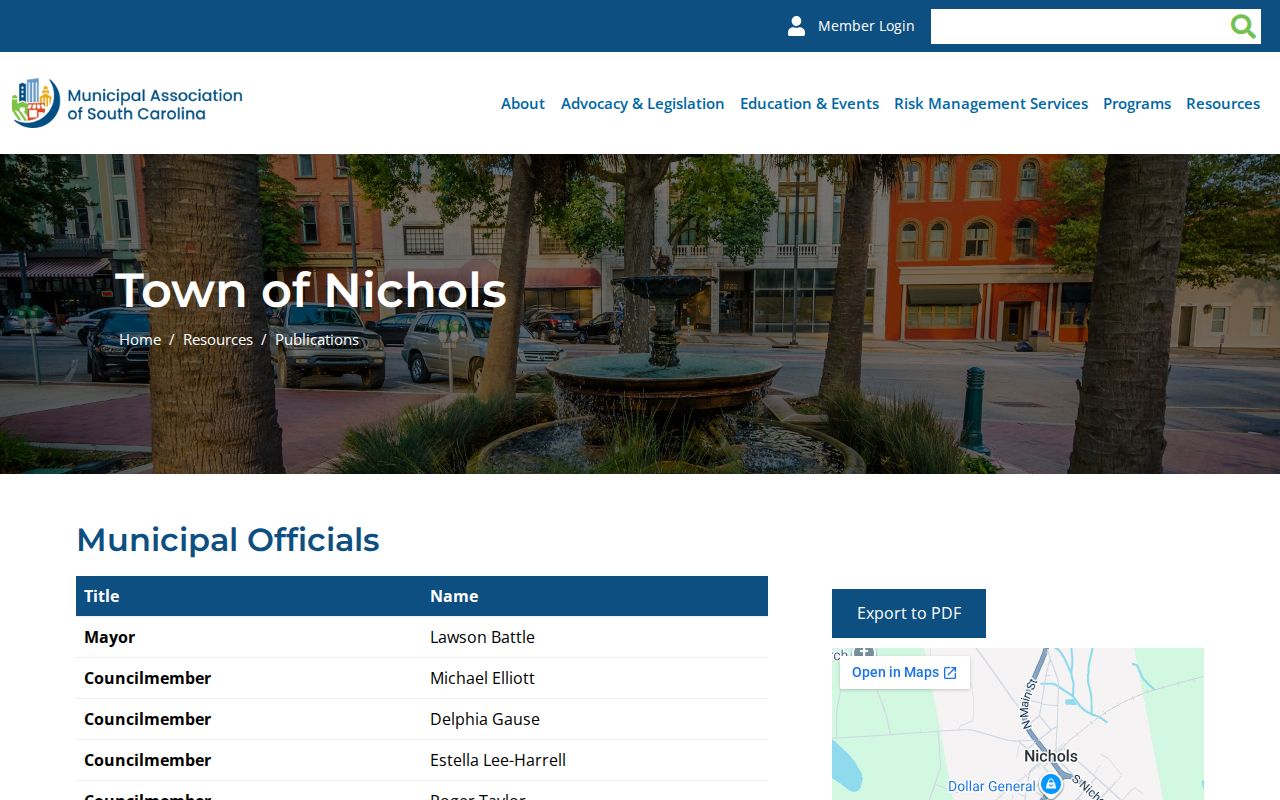Click the Nichols map thumbnail
The image size is (1280, 800).
coord(1018,724)
